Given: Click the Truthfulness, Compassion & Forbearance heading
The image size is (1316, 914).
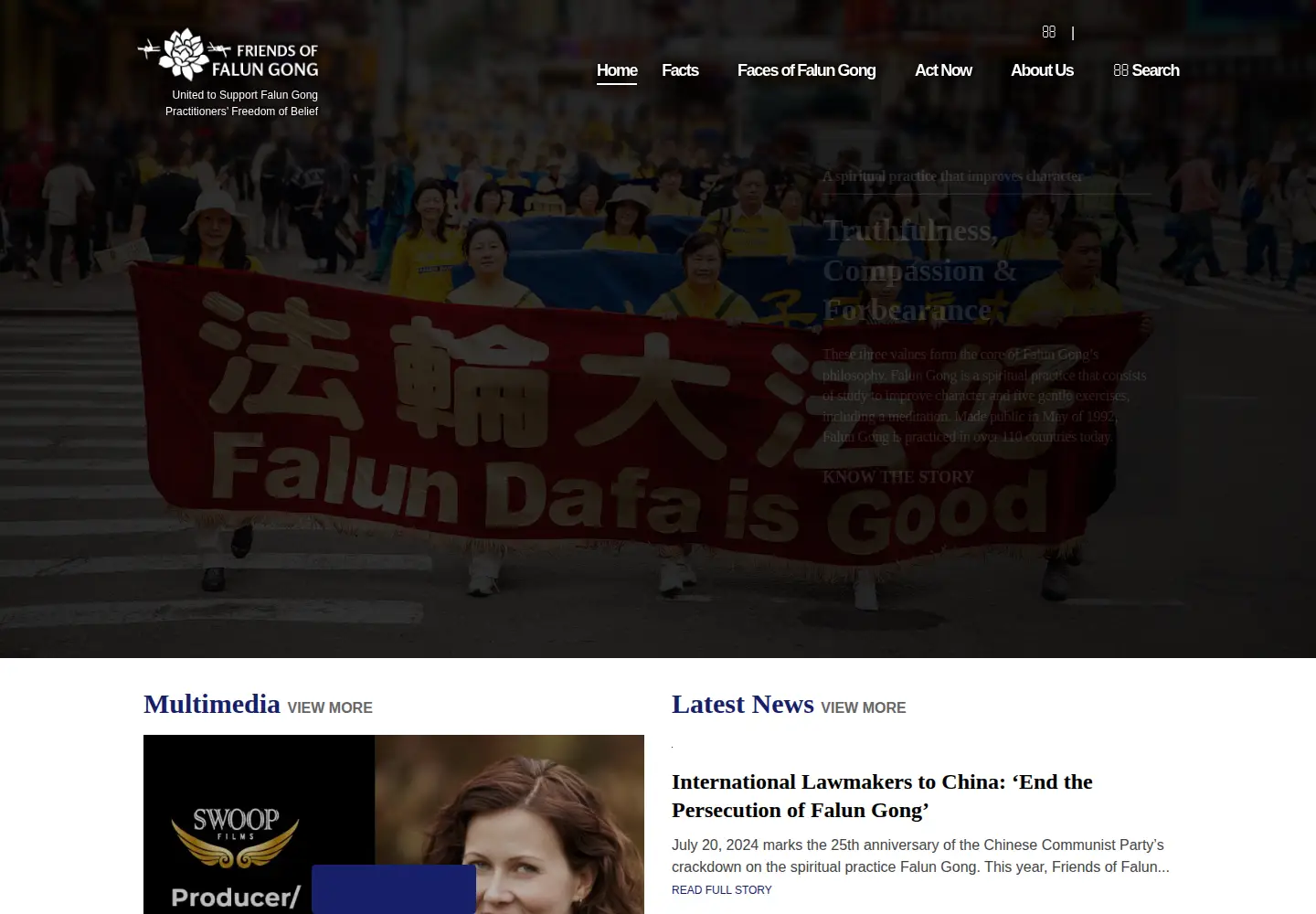Looking at the screenshot, I should (919, 271).
